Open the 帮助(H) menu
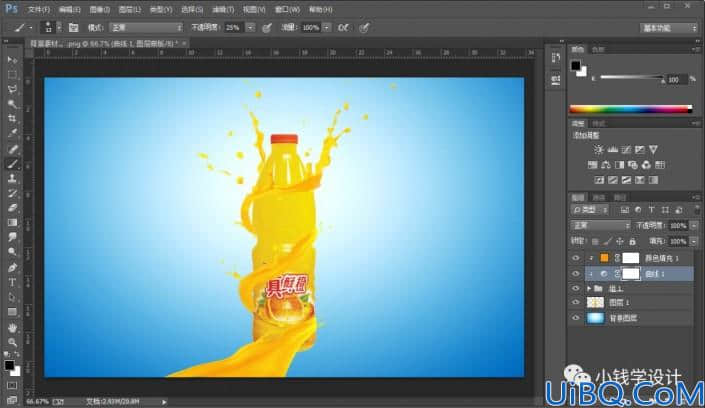Image resolution: width=705 pixels, height=408 pixels. 321,9
